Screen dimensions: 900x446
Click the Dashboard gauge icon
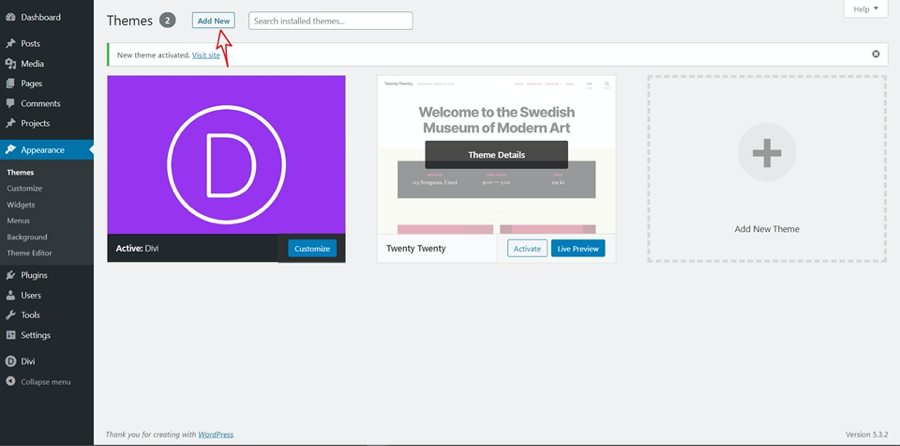[x=10, y=17]
